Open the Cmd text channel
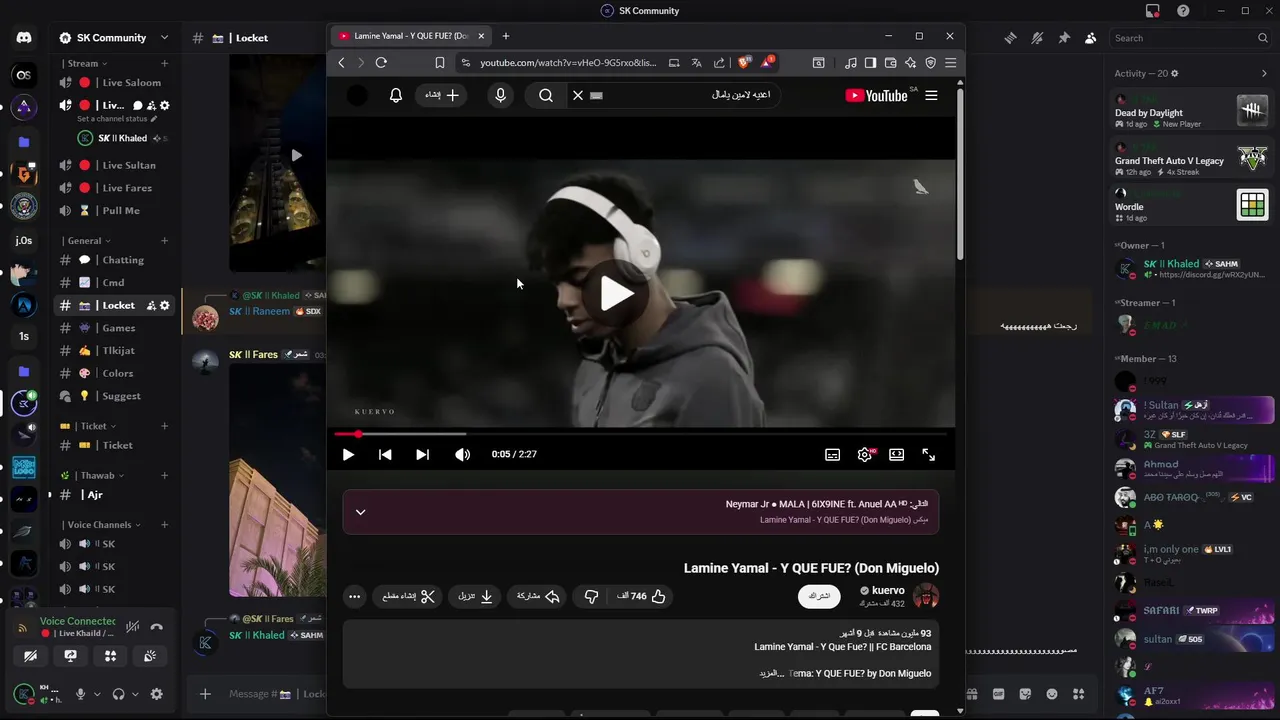The height and width of the screenshot is (720, 1280). [114, 283]
